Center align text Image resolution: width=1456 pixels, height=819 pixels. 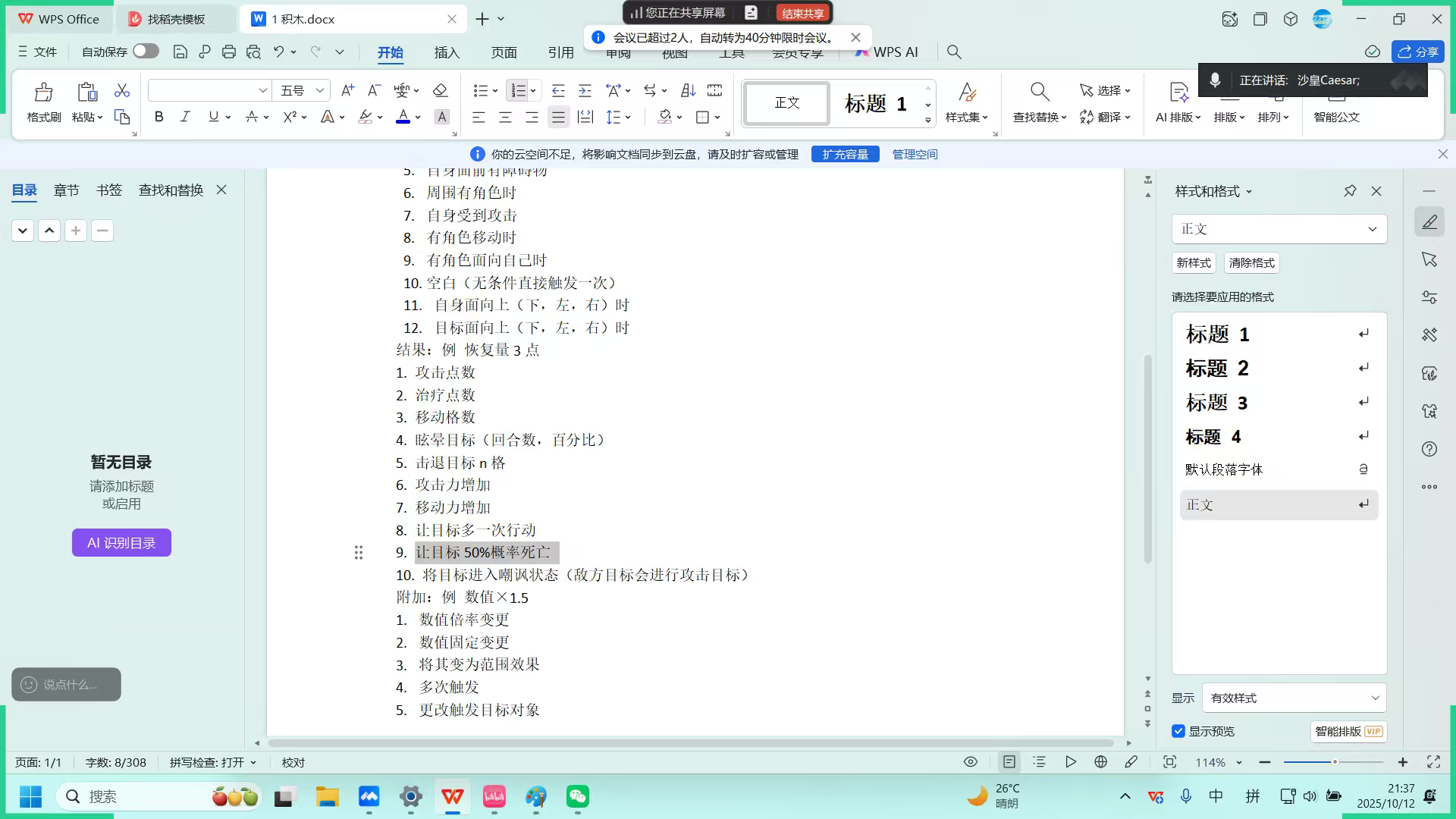[505, 117]
